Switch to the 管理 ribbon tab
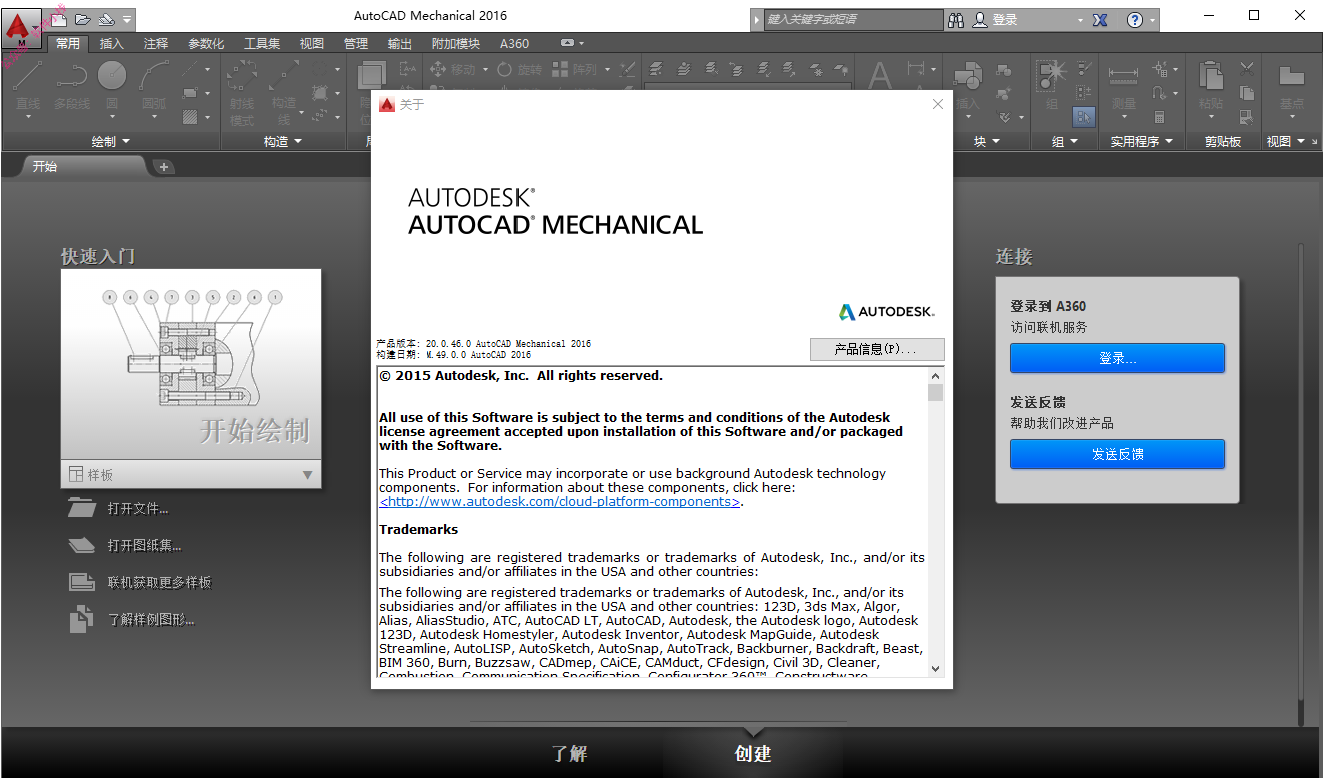This screenshot has width=1324, height=779. (356, 44)
